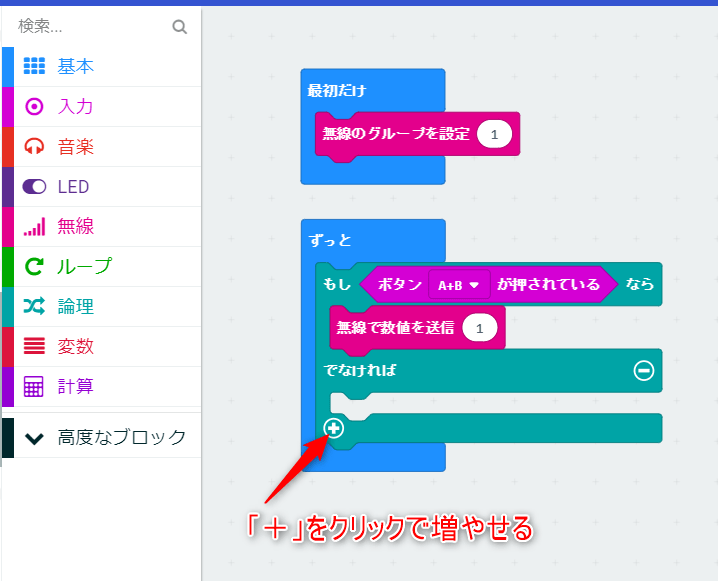This screenshot has height=581, width=718.
Task: Click the 高度なブロック label
Action: pos(122,437)
